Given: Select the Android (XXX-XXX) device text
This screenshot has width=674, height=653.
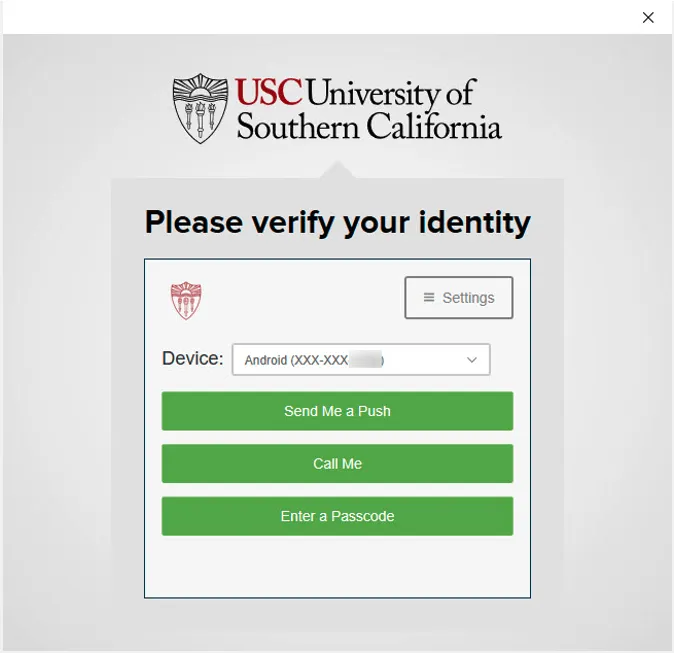Looking at the screenshot, I should [x=296, y=360].
